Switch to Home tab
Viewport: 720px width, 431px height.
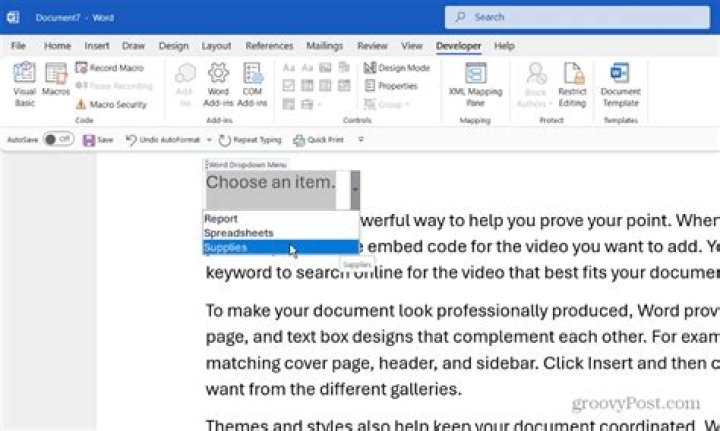tap(57, 45)
